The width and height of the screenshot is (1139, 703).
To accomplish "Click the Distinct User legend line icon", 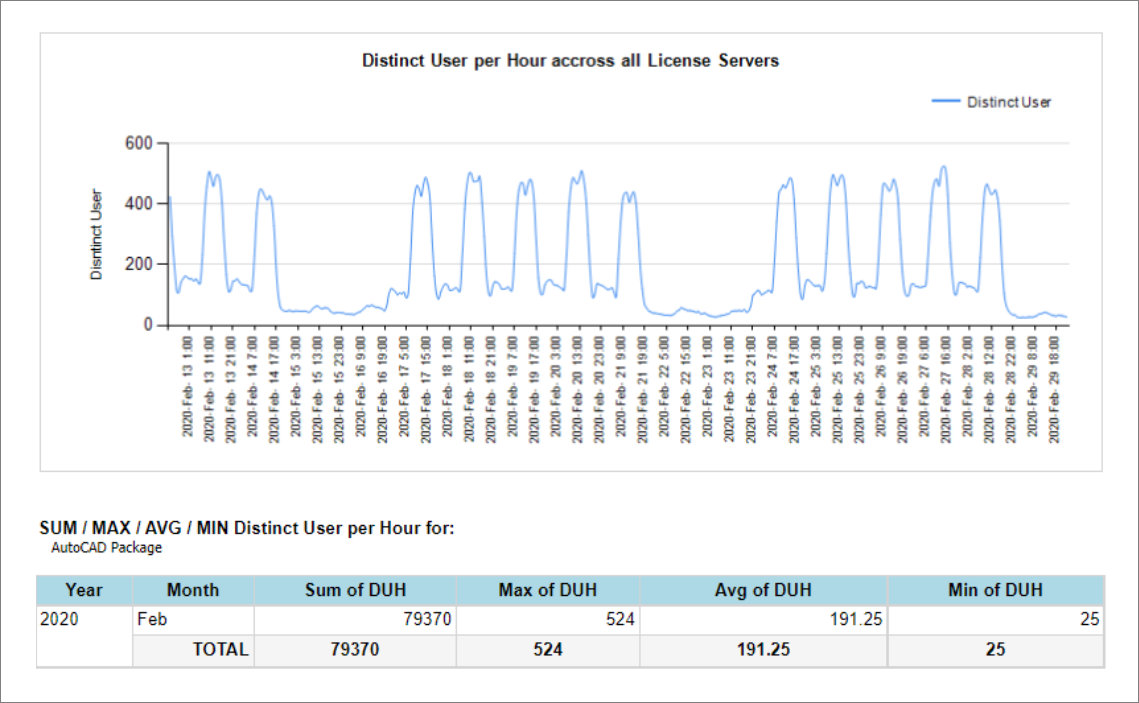I will [x=944, y=100].
